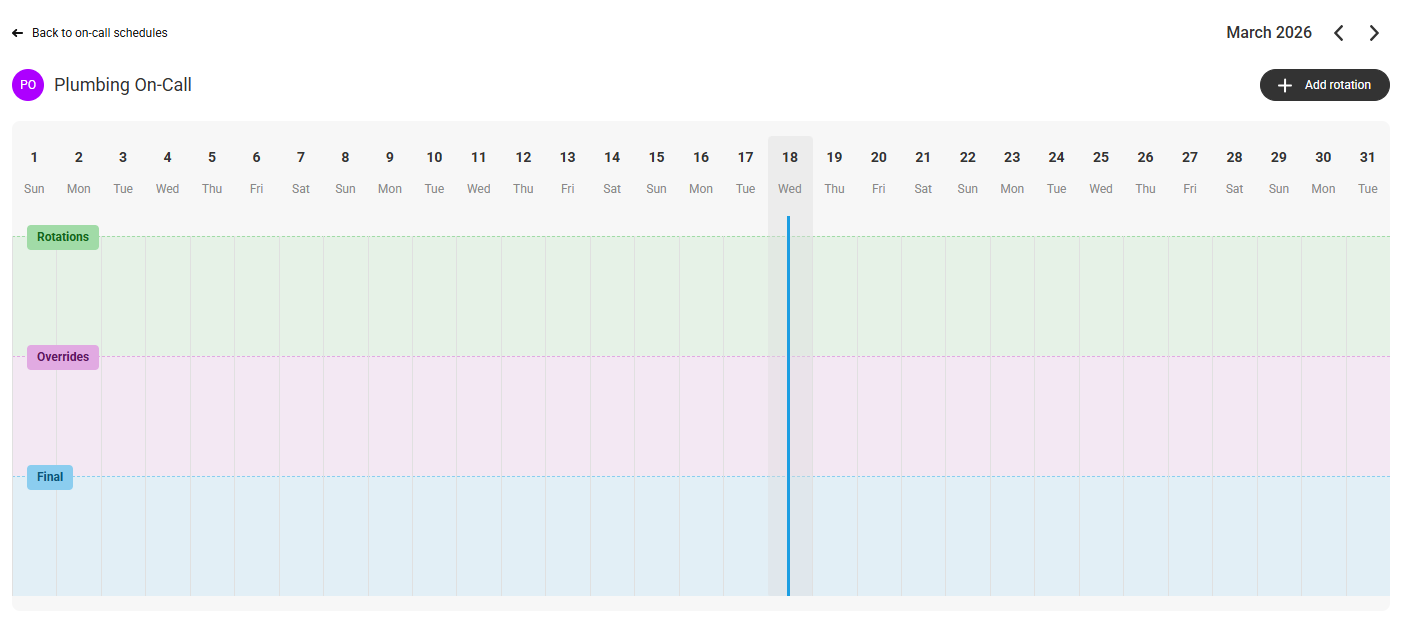The width and height of the screenshot is (1401, 623).
Task: Select the Overrides layer label
Action: click(63, 357)
